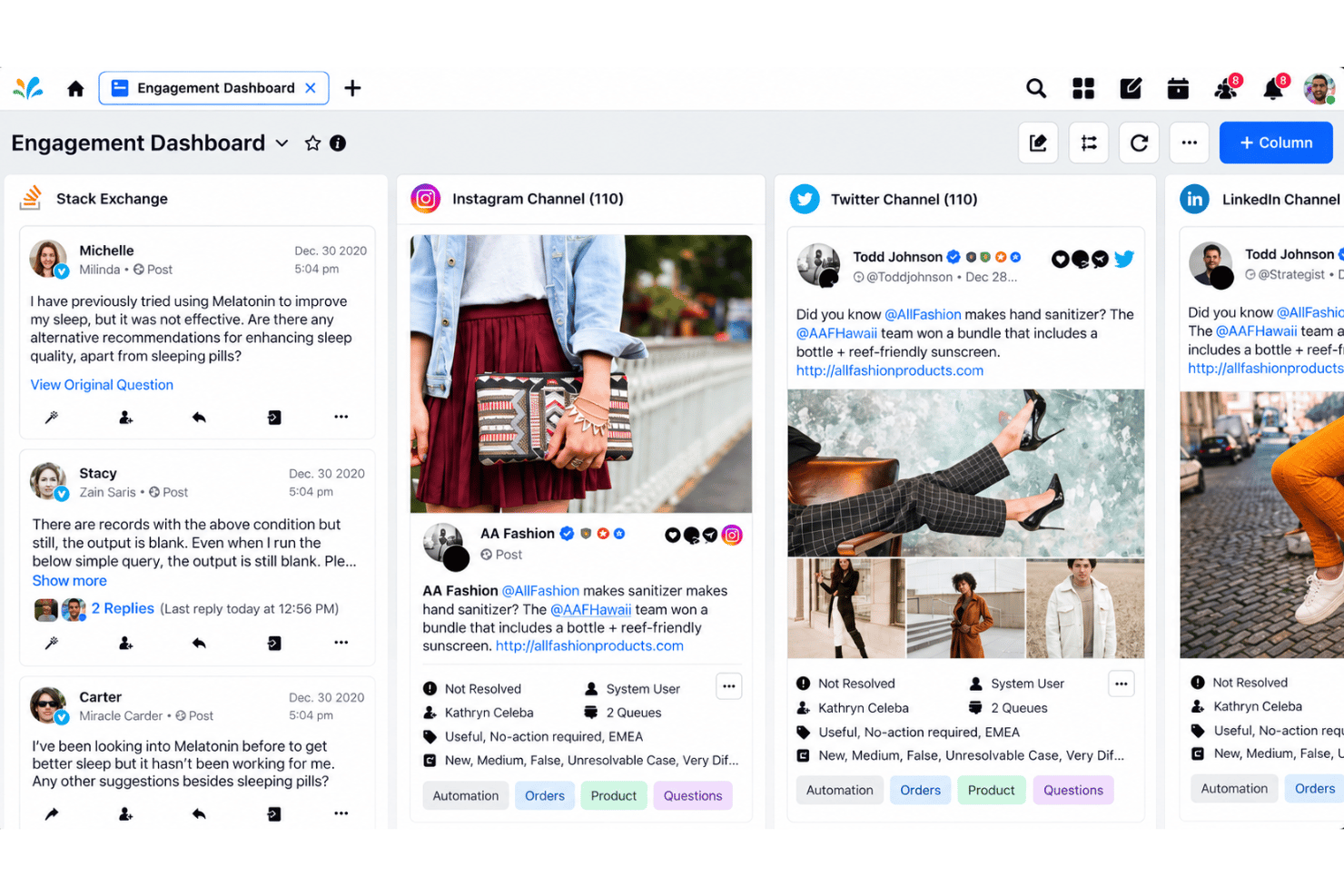Select Orders tag in Instagram post

(545, 796)
